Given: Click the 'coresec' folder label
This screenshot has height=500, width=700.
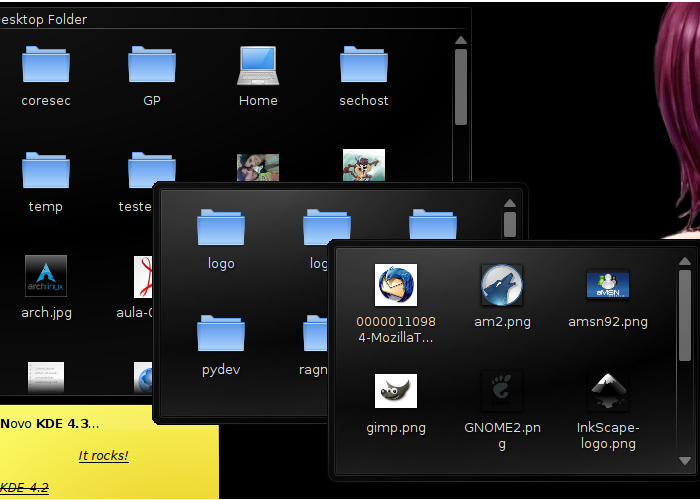Looking at the screenshot, I should pyautogui.click(x=46, y=100).
